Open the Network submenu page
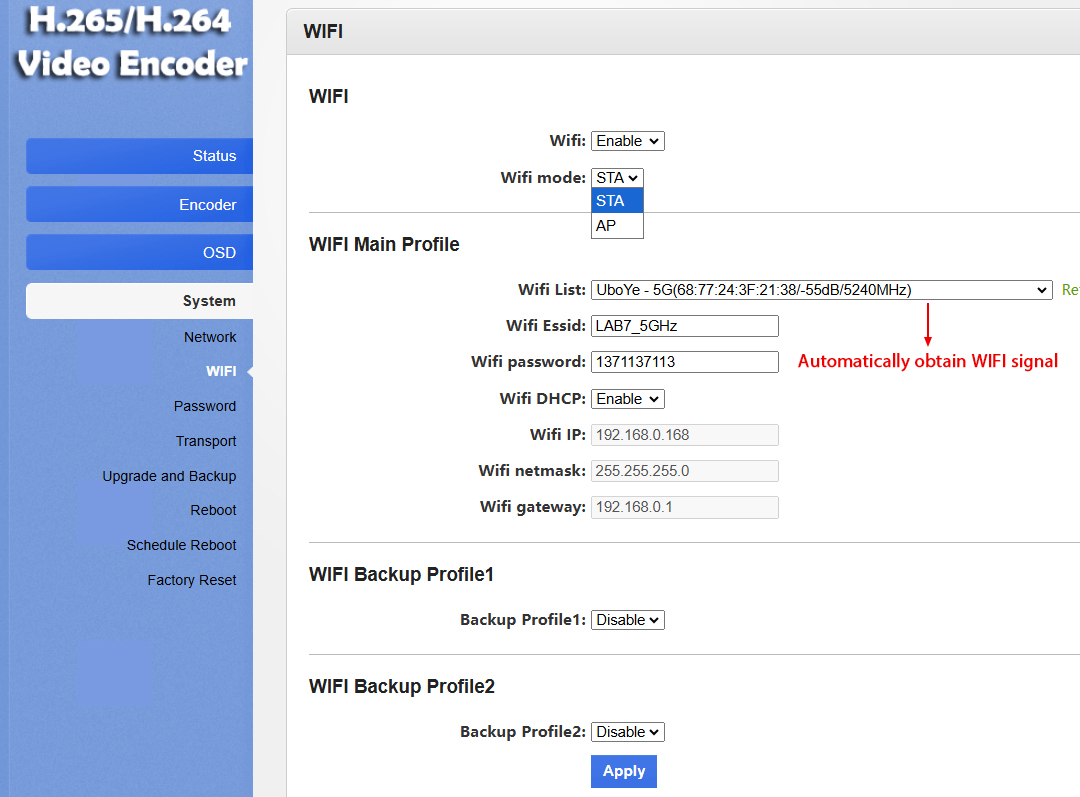The image size is (1080, 797). 209,337
